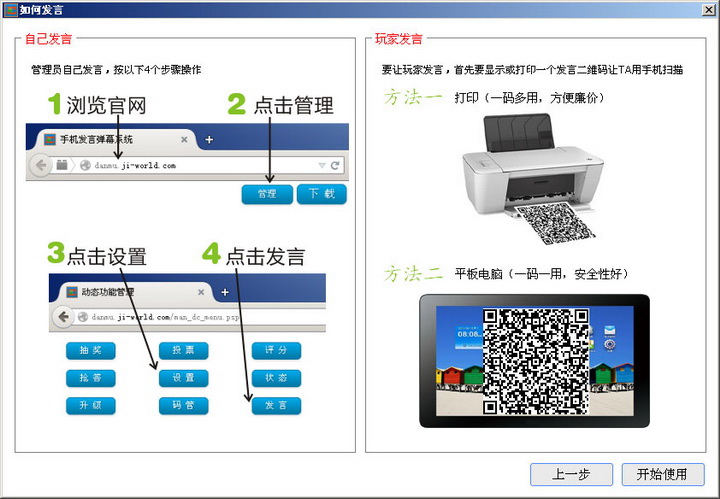The height and width of the screenshot is (499, 720).
Task: Click the back arrow in the lower browser
Action: [x=64, y=317]
